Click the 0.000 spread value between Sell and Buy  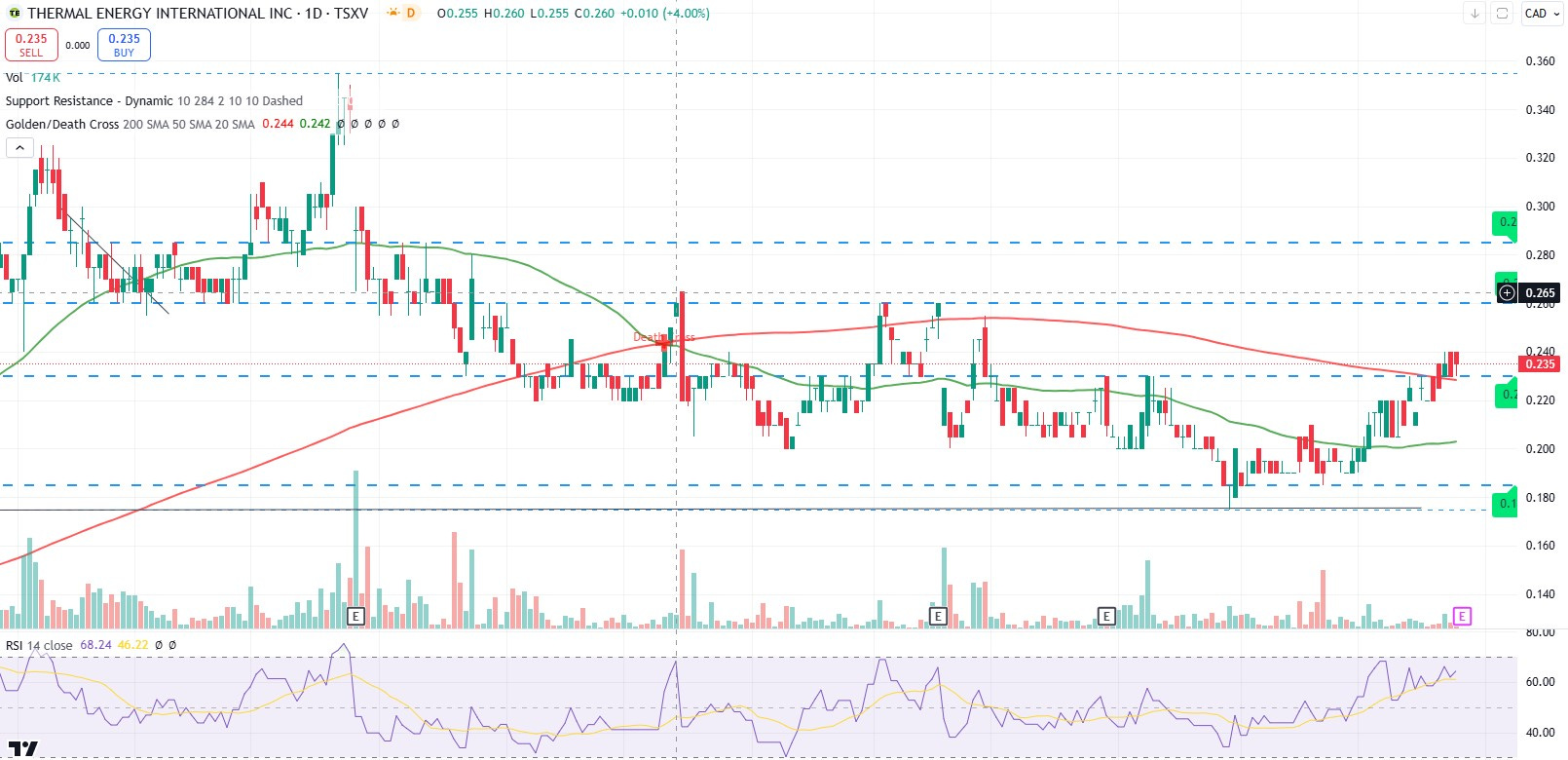pyautogui.click(x=78, y=45)
